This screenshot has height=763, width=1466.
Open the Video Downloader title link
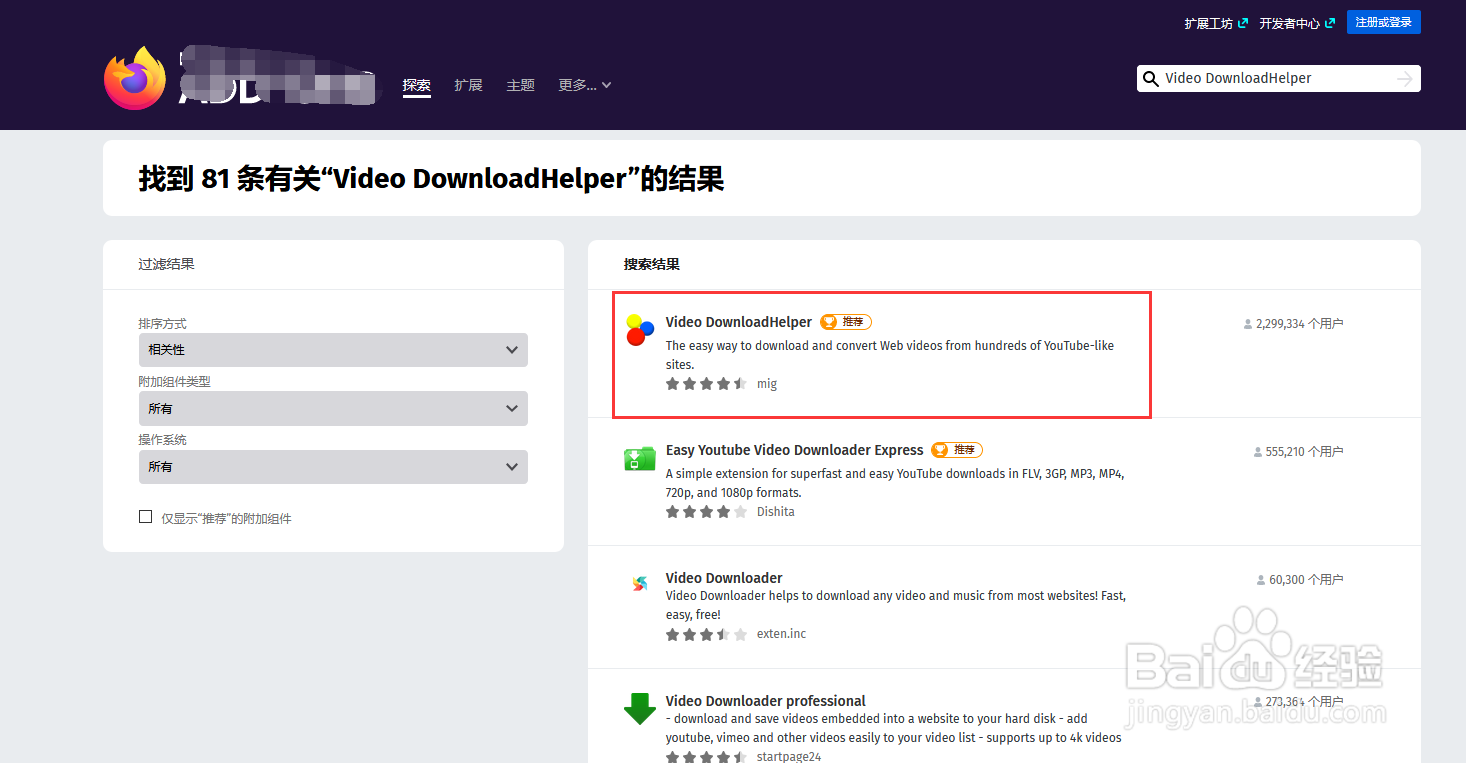pyautogui.click(x=724, y=578)
